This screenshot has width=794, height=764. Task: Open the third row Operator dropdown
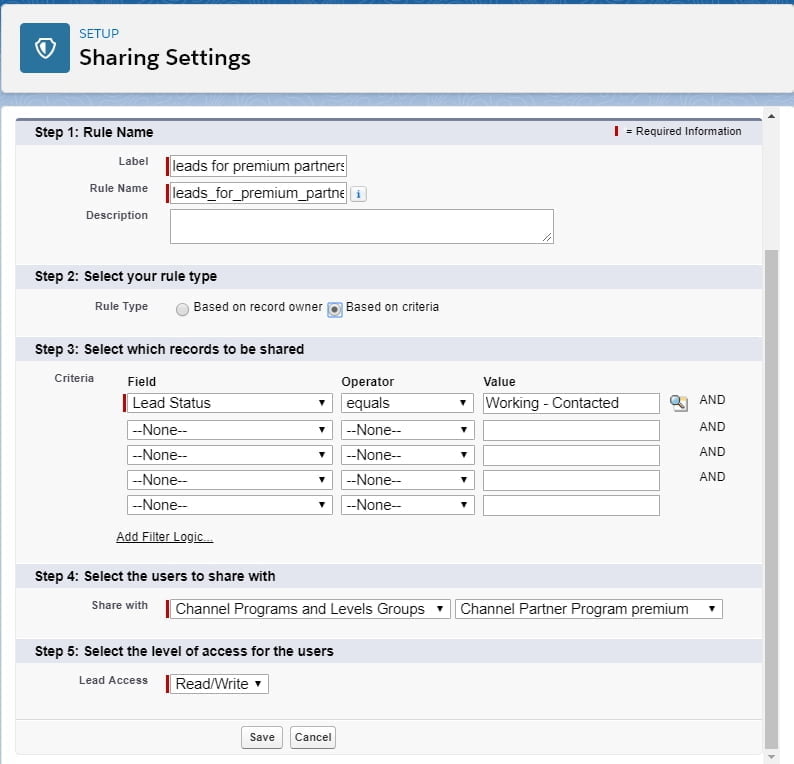pyautogui.click(x=408, y=455)
